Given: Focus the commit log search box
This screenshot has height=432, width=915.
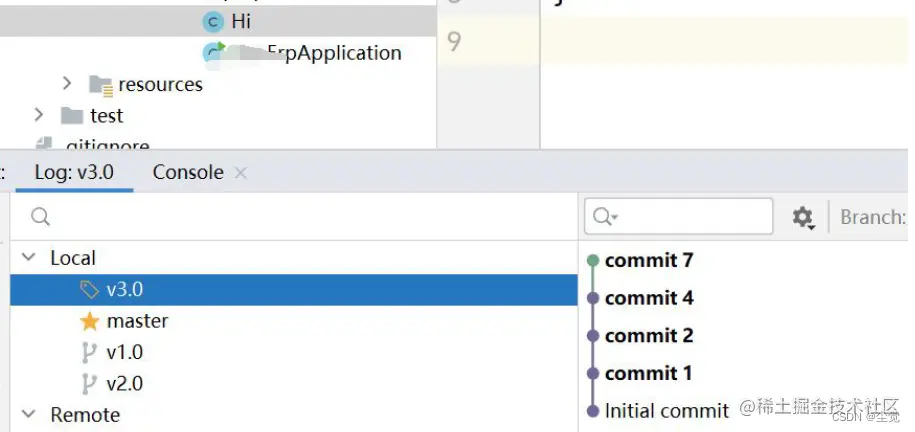Looking at the screenshot, I should 678,217.
